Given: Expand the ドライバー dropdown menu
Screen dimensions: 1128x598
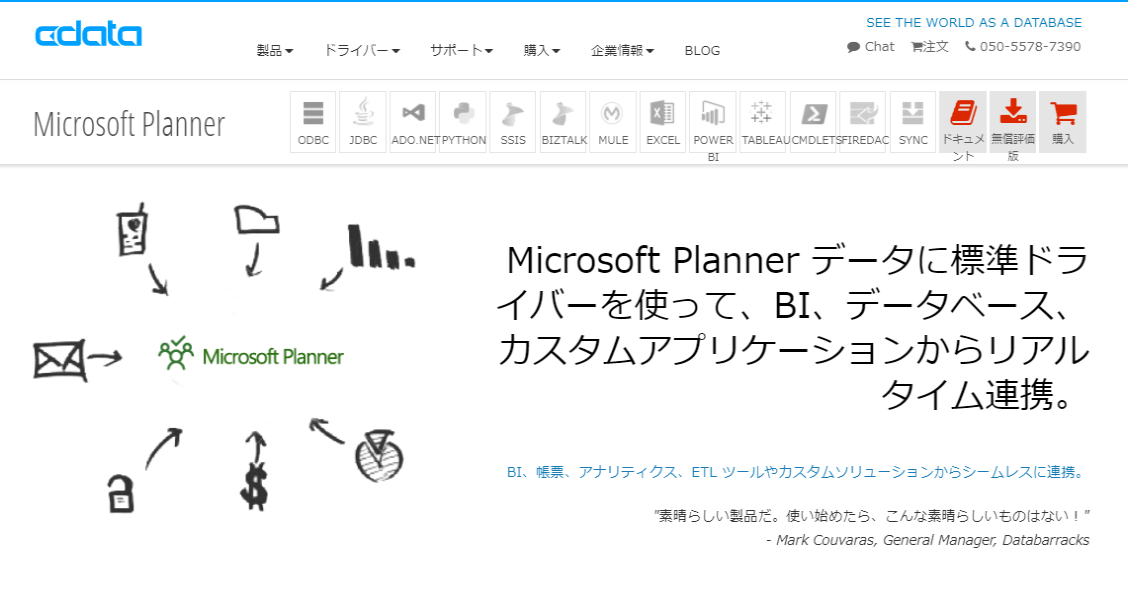Looking at the screenshot, I should tap(361, 50).
